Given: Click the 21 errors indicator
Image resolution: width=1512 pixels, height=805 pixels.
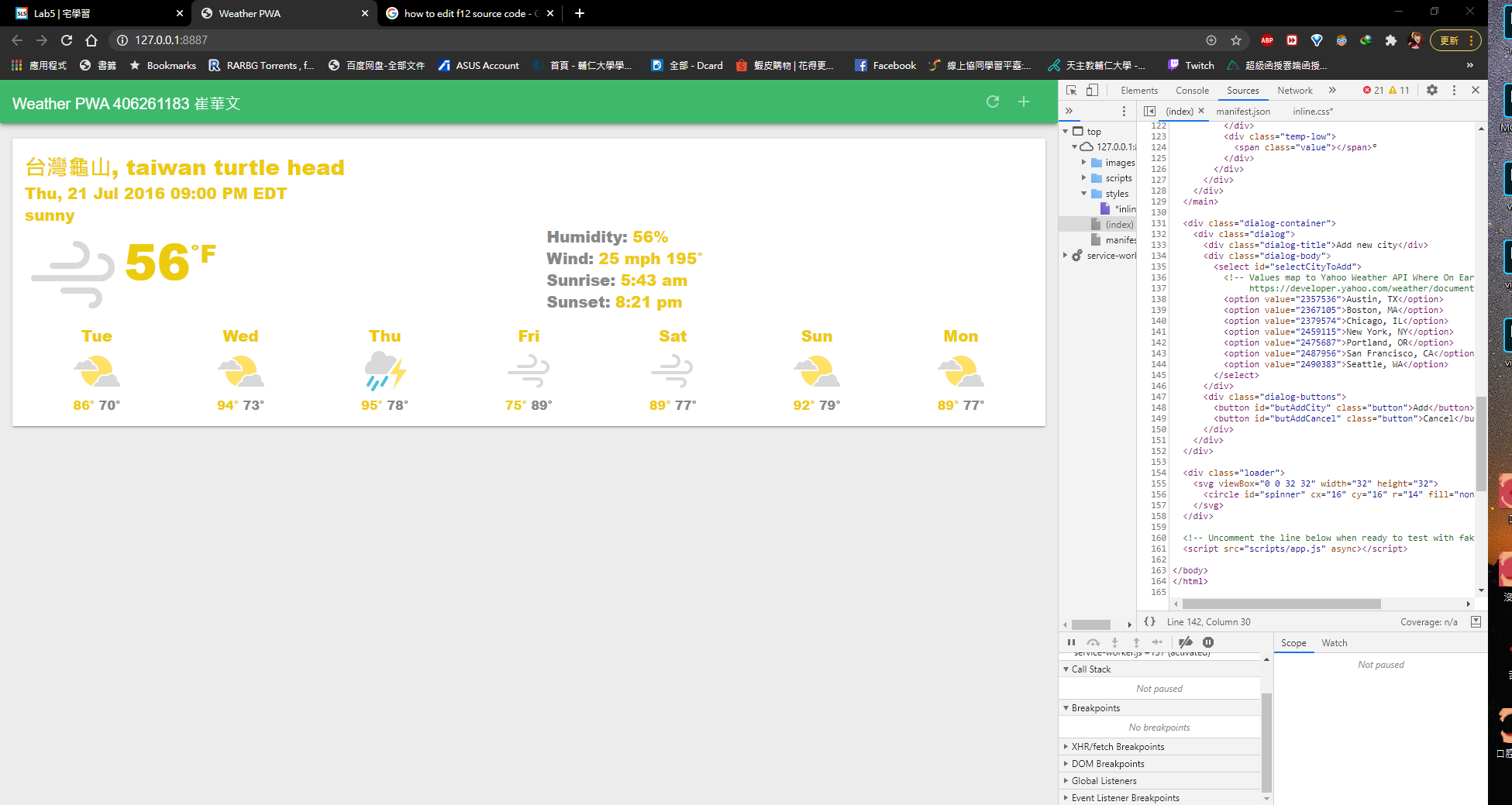Looking at the screenshot, I should pos(1373,90).
